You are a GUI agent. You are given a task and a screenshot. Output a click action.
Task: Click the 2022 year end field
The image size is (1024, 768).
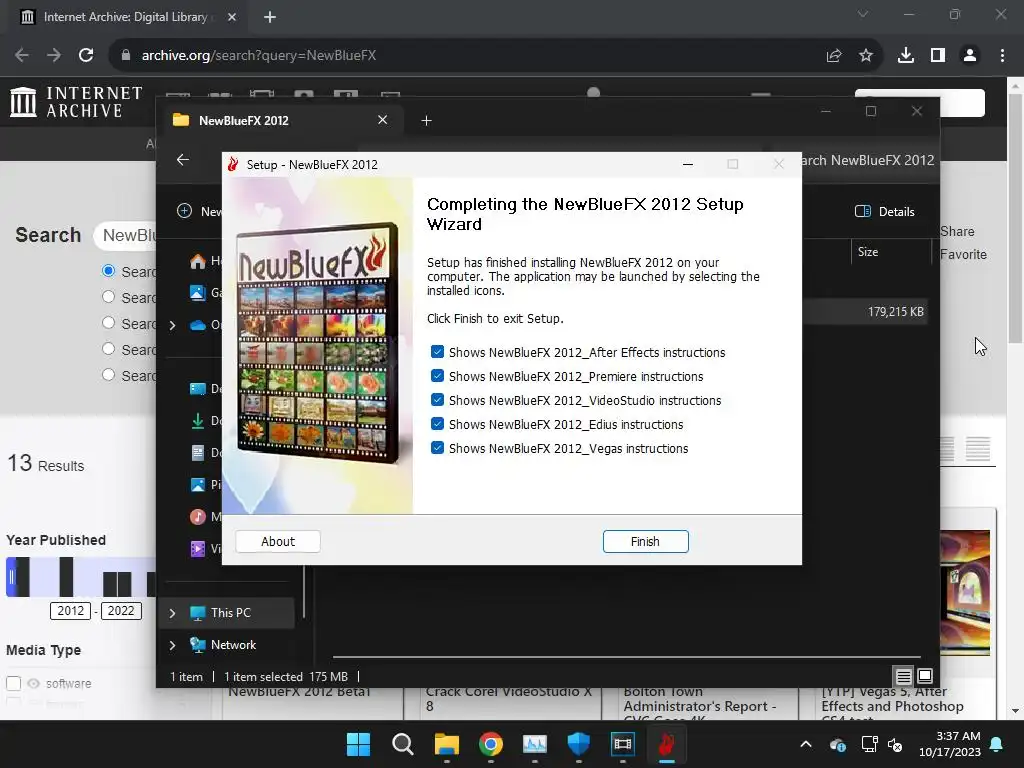tap(121, 611)
